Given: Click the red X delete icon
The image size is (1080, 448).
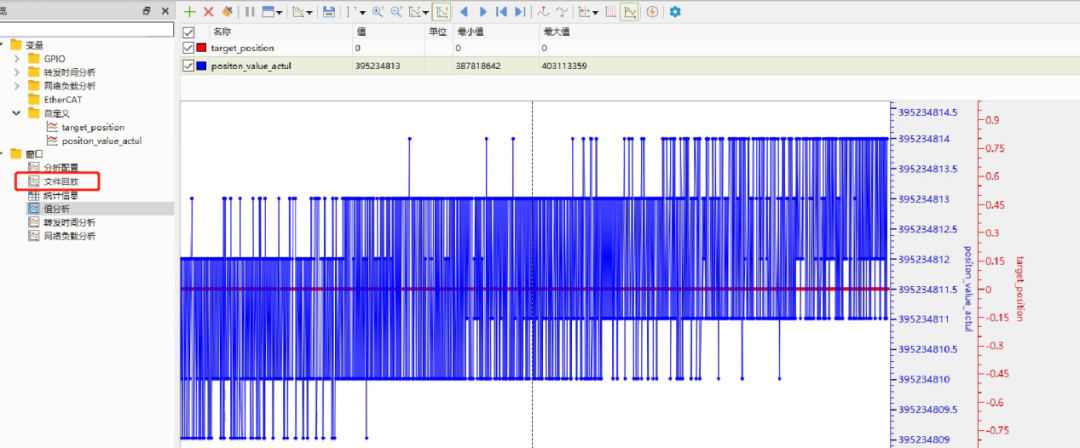Looking at the screenshot, I should point(209,12).
